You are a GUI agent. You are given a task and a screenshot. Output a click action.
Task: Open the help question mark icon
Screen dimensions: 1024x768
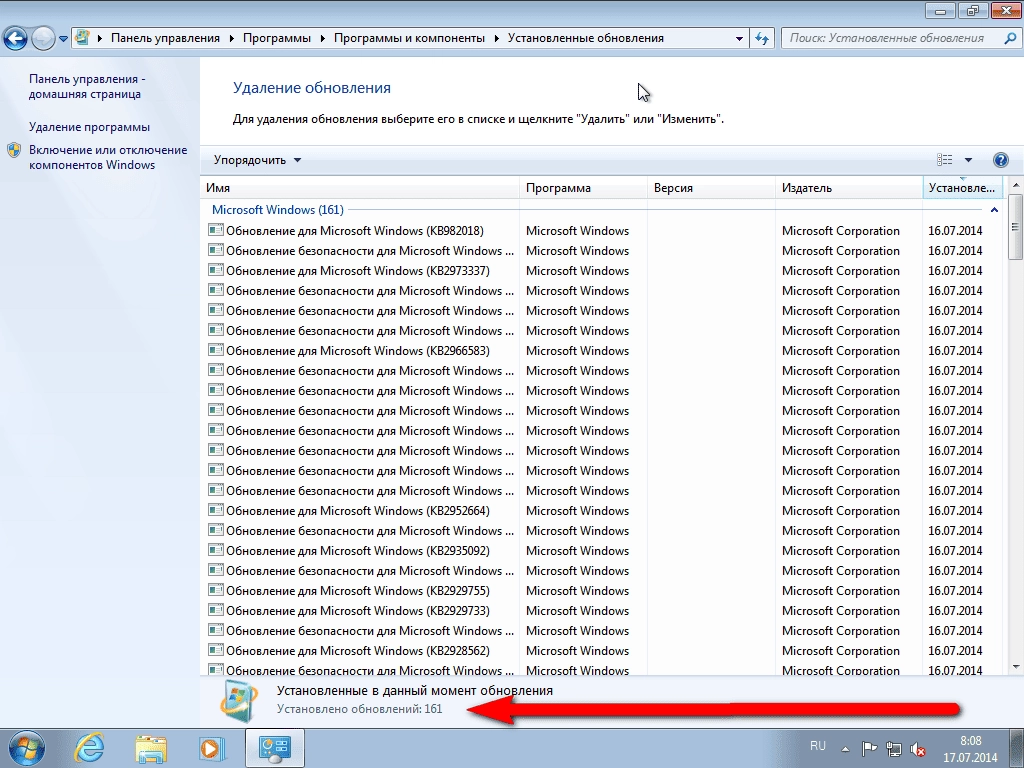(1000, 160)
